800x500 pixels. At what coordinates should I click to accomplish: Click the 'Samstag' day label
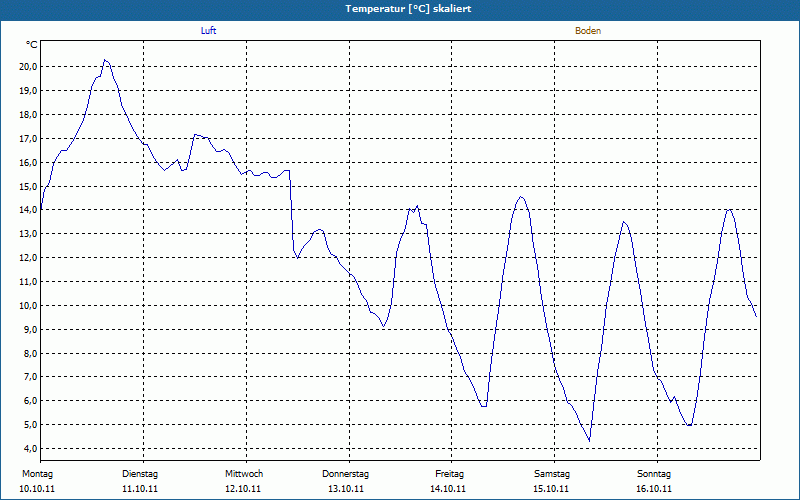coord(552,474)
